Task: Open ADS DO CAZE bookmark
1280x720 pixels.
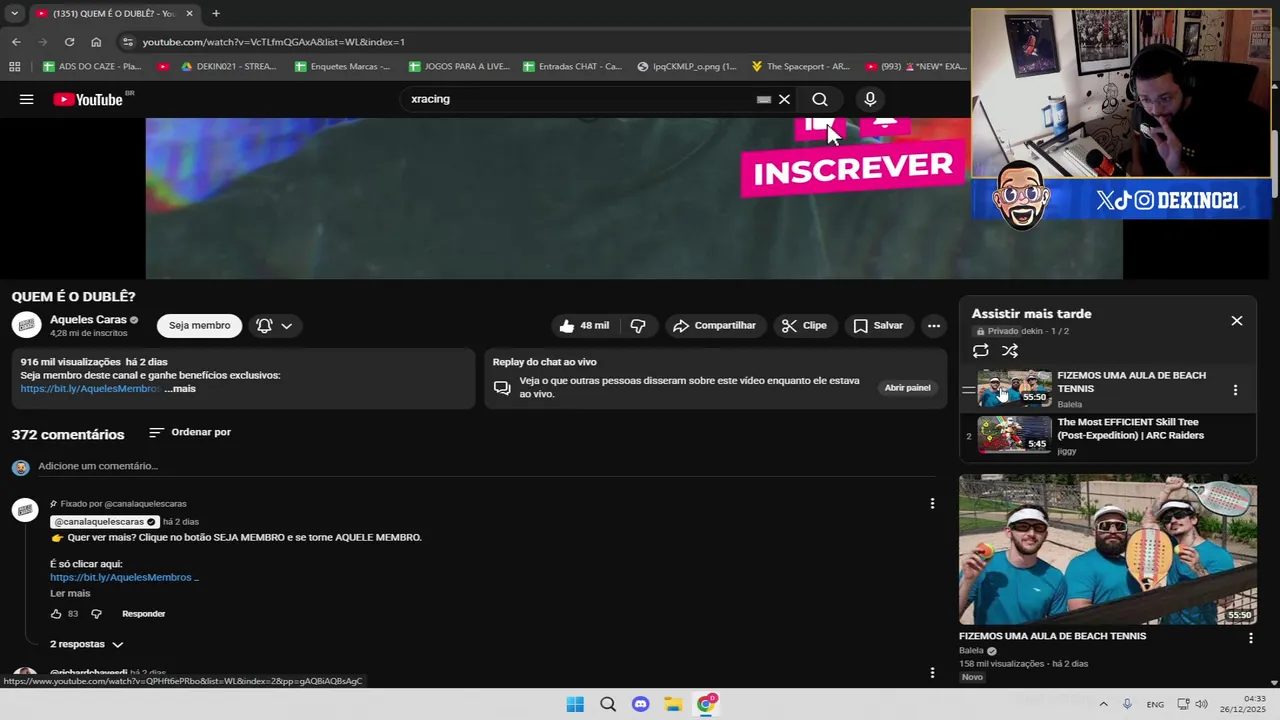Action: tap(92, 67)
